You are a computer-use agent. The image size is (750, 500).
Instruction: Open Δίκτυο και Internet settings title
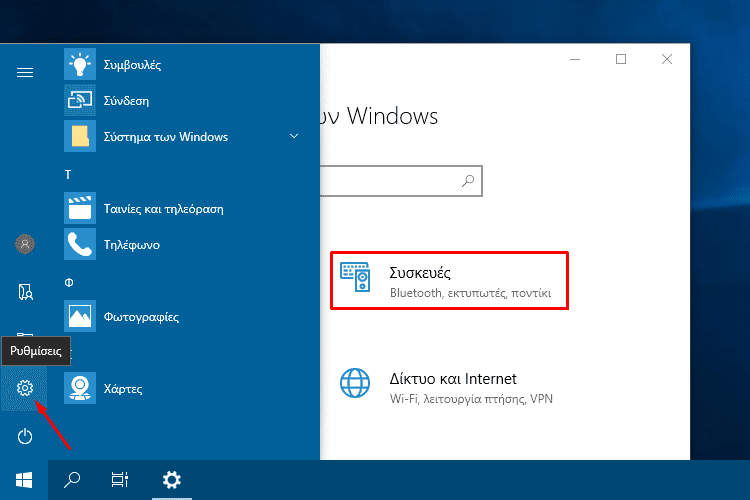(453, 379)
